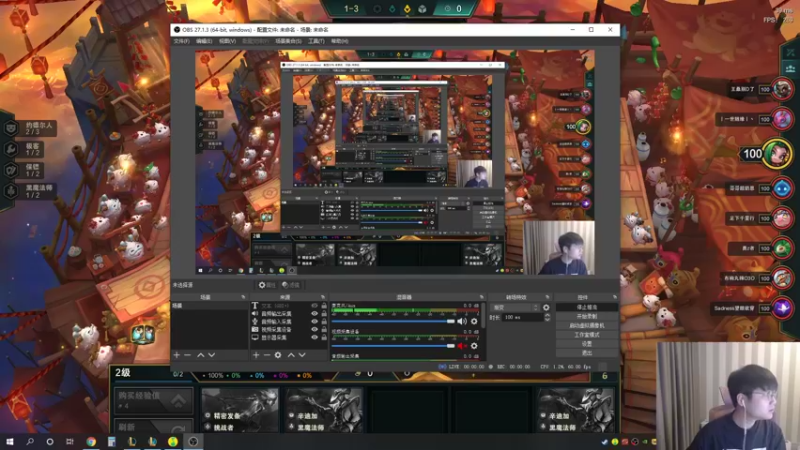Pop out the scene transitions dock panel
The height and width of the screenshot is (450, 800).
547,297
